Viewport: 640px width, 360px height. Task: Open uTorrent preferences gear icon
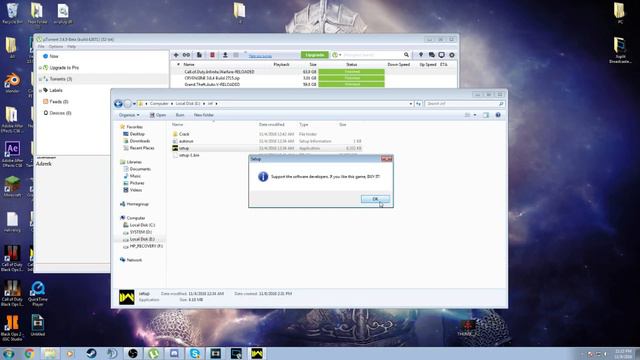pos(452,55)
